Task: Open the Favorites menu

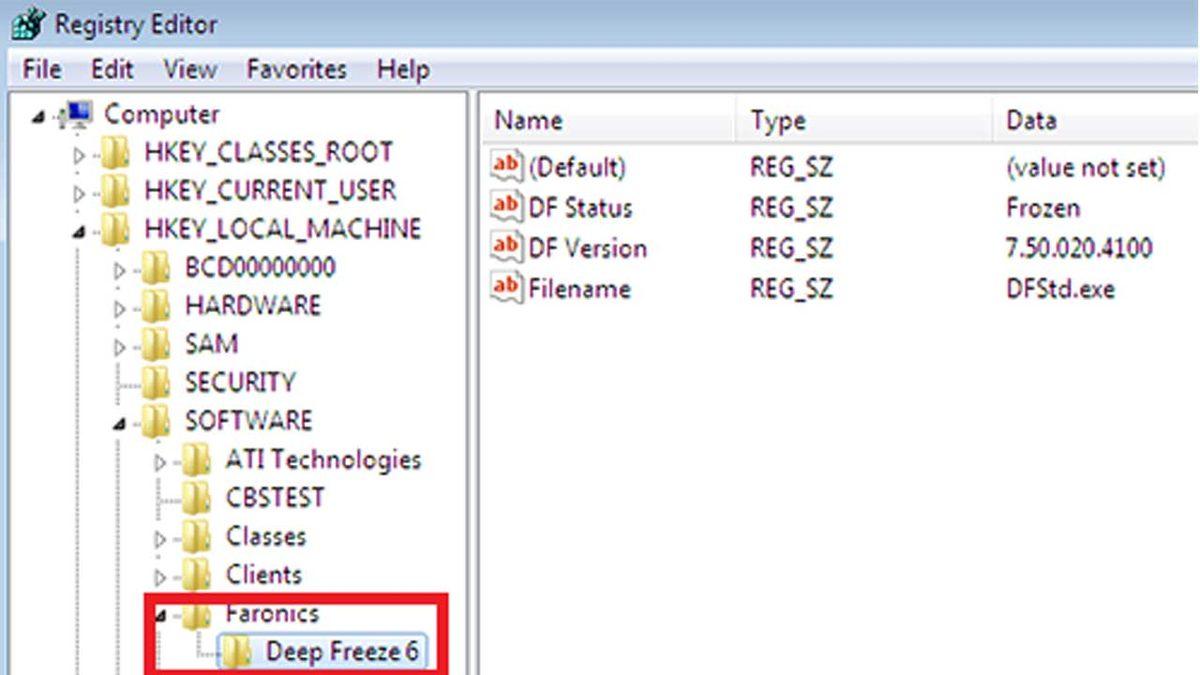Action: (296, 70)
